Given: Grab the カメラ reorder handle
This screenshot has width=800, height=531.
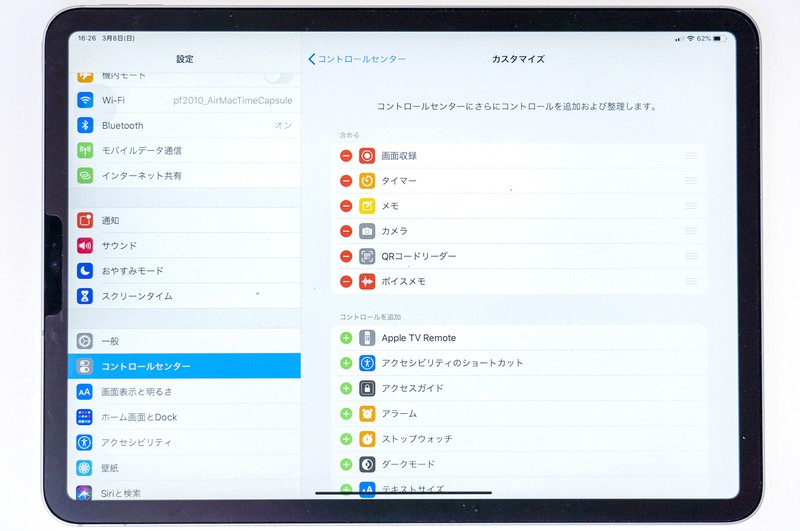Looking at the screenshot, I should [x=691, y=231].
